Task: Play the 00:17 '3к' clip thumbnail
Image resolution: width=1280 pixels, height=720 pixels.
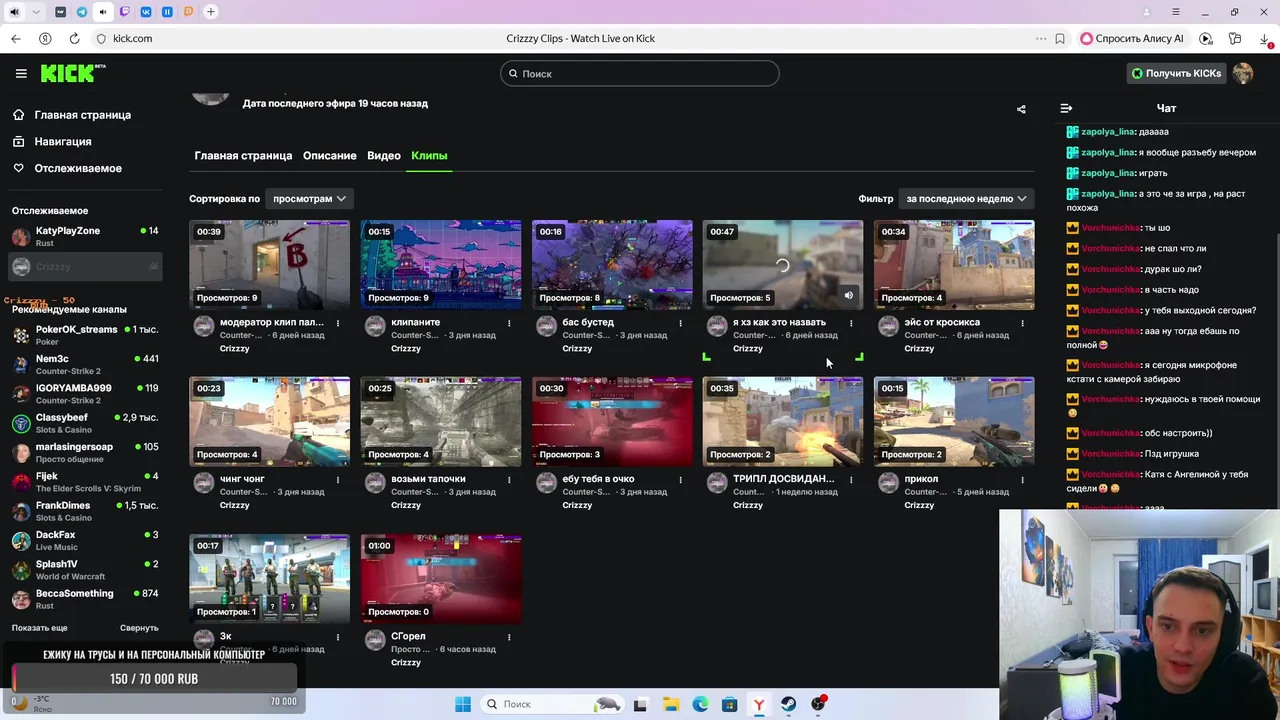Action: point(270,579)
